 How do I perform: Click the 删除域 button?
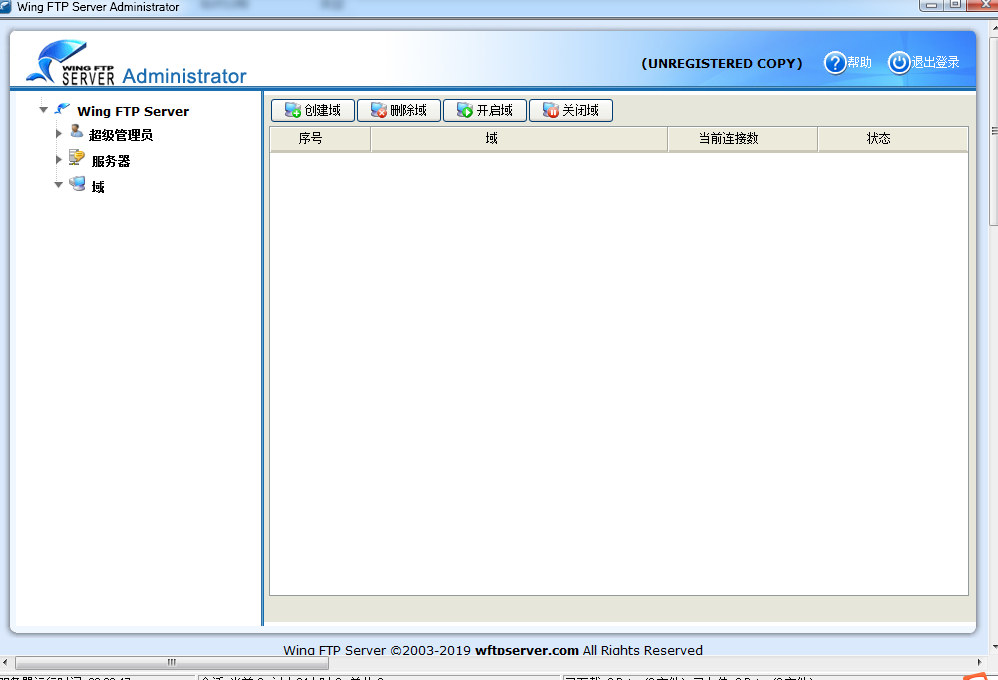click(398, 110)
